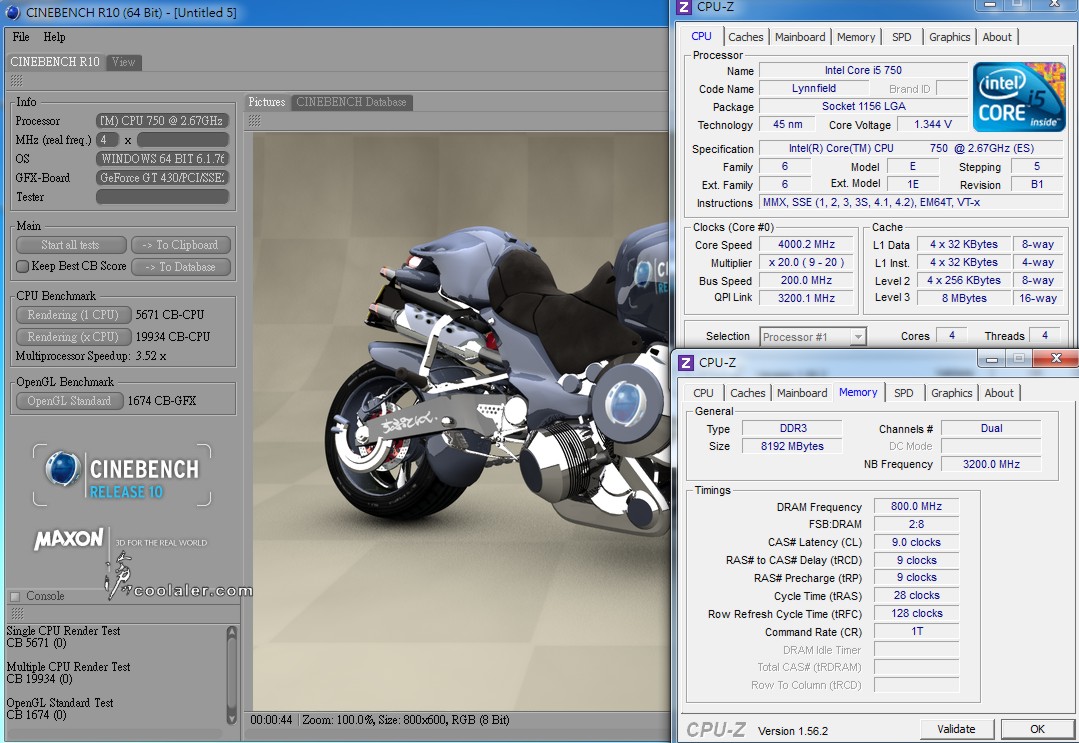
Task: Click the OK button in CPU-Z
Action: (x=1037, y=729)
